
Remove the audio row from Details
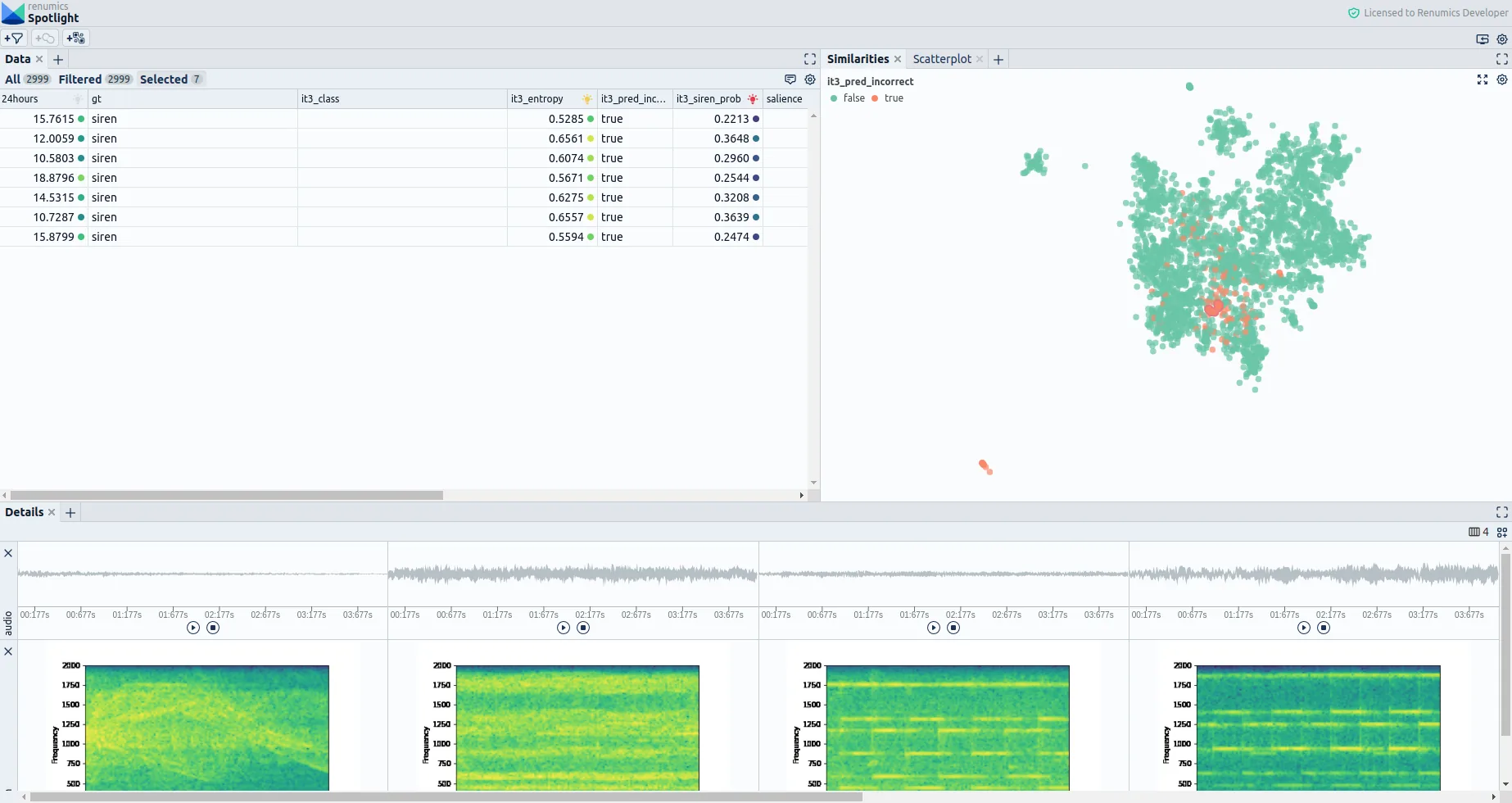8,553
